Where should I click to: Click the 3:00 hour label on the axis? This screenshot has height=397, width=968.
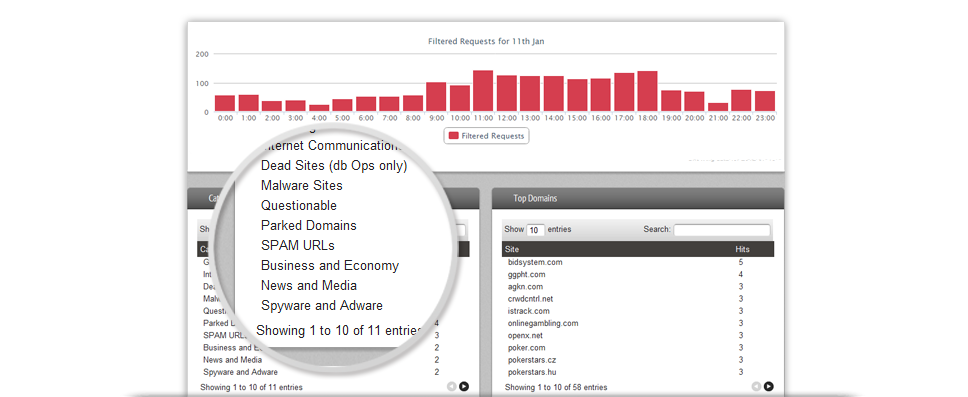point(296,118)
